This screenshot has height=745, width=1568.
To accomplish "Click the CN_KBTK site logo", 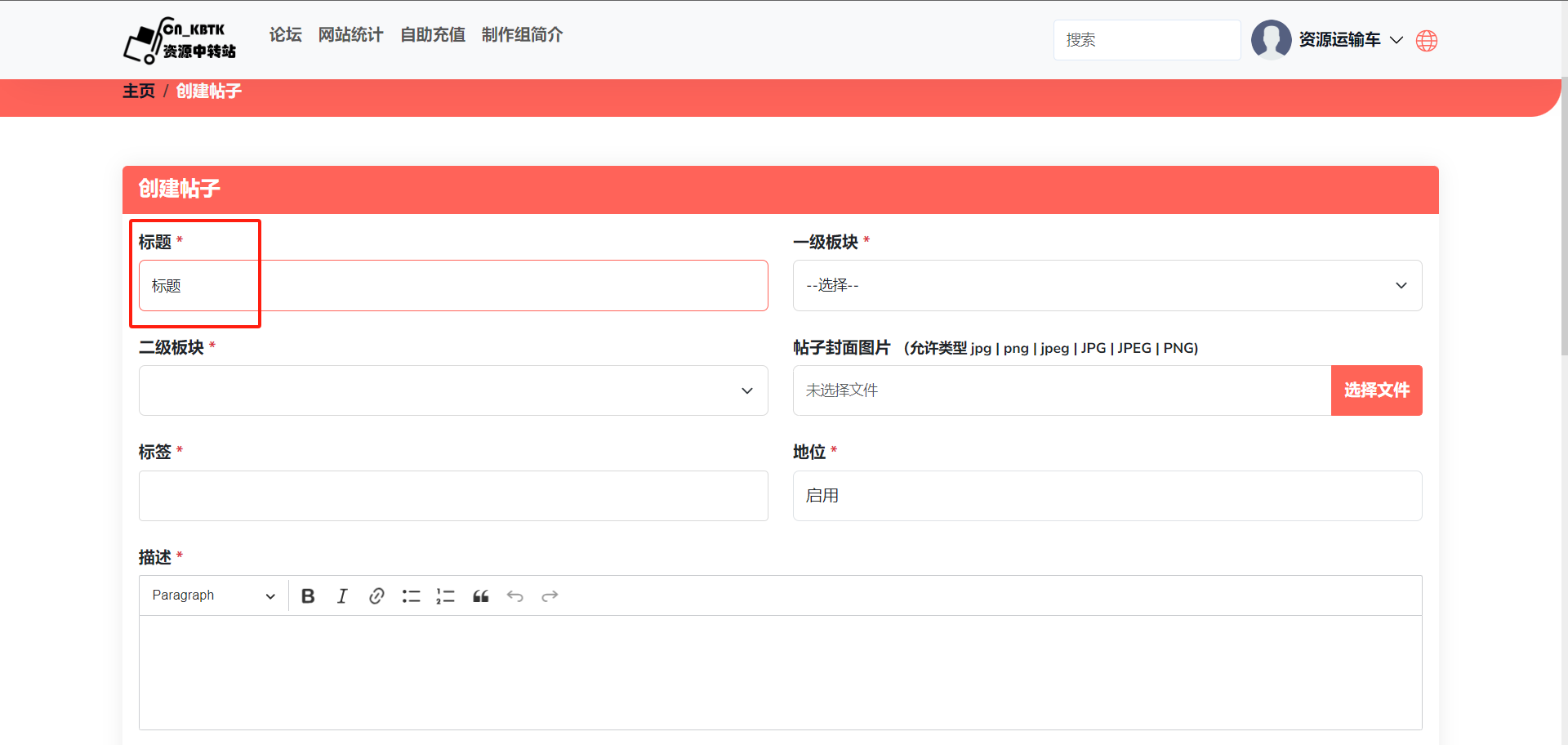I will tap(180, 40).
